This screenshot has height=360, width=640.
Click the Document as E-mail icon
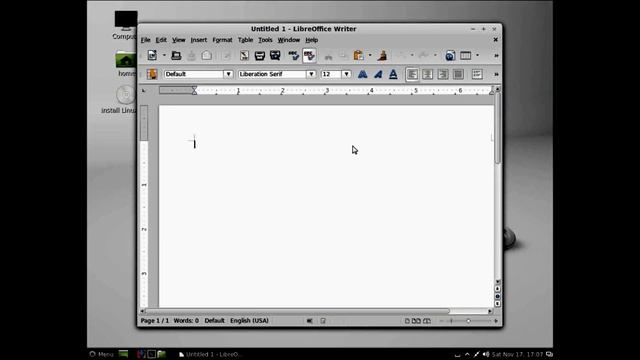pos(207,55)
